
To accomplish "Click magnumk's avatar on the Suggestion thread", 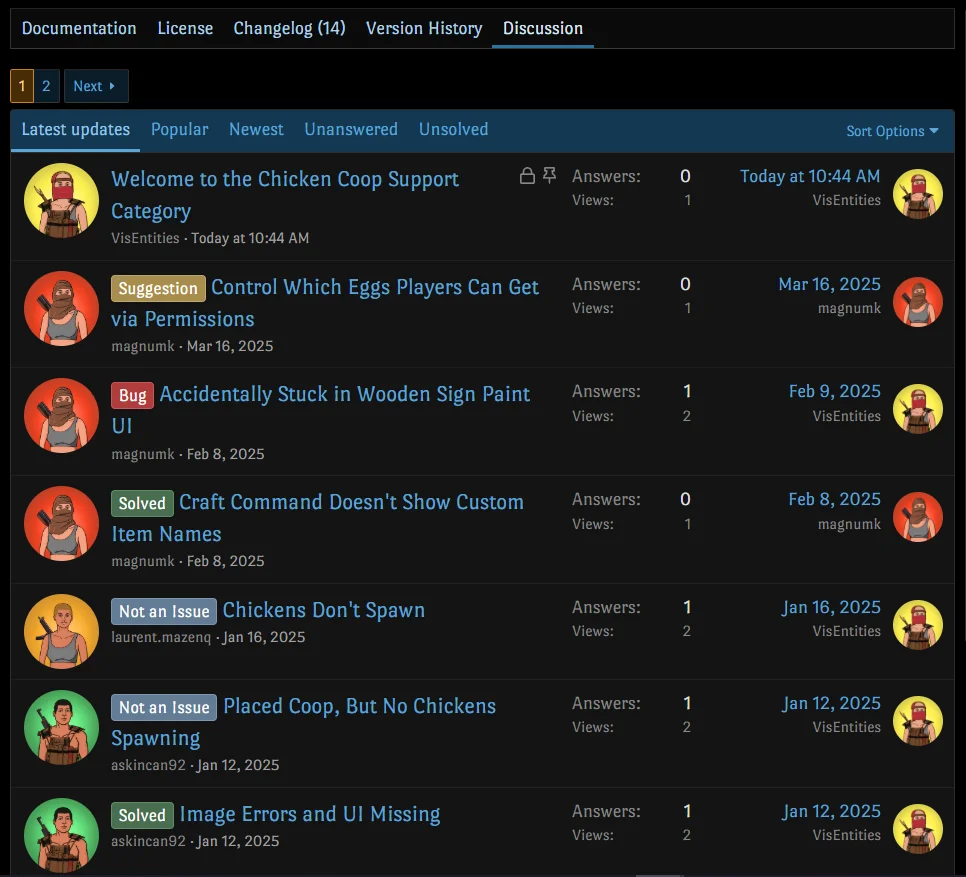I will click(61, 308).
